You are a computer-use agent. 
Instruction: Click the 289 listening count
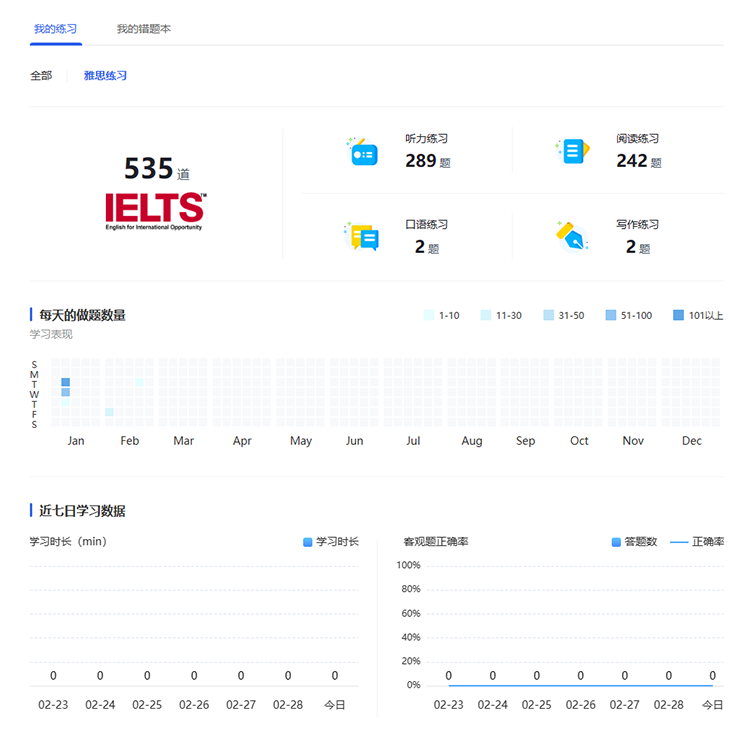[x=421, y=161]
